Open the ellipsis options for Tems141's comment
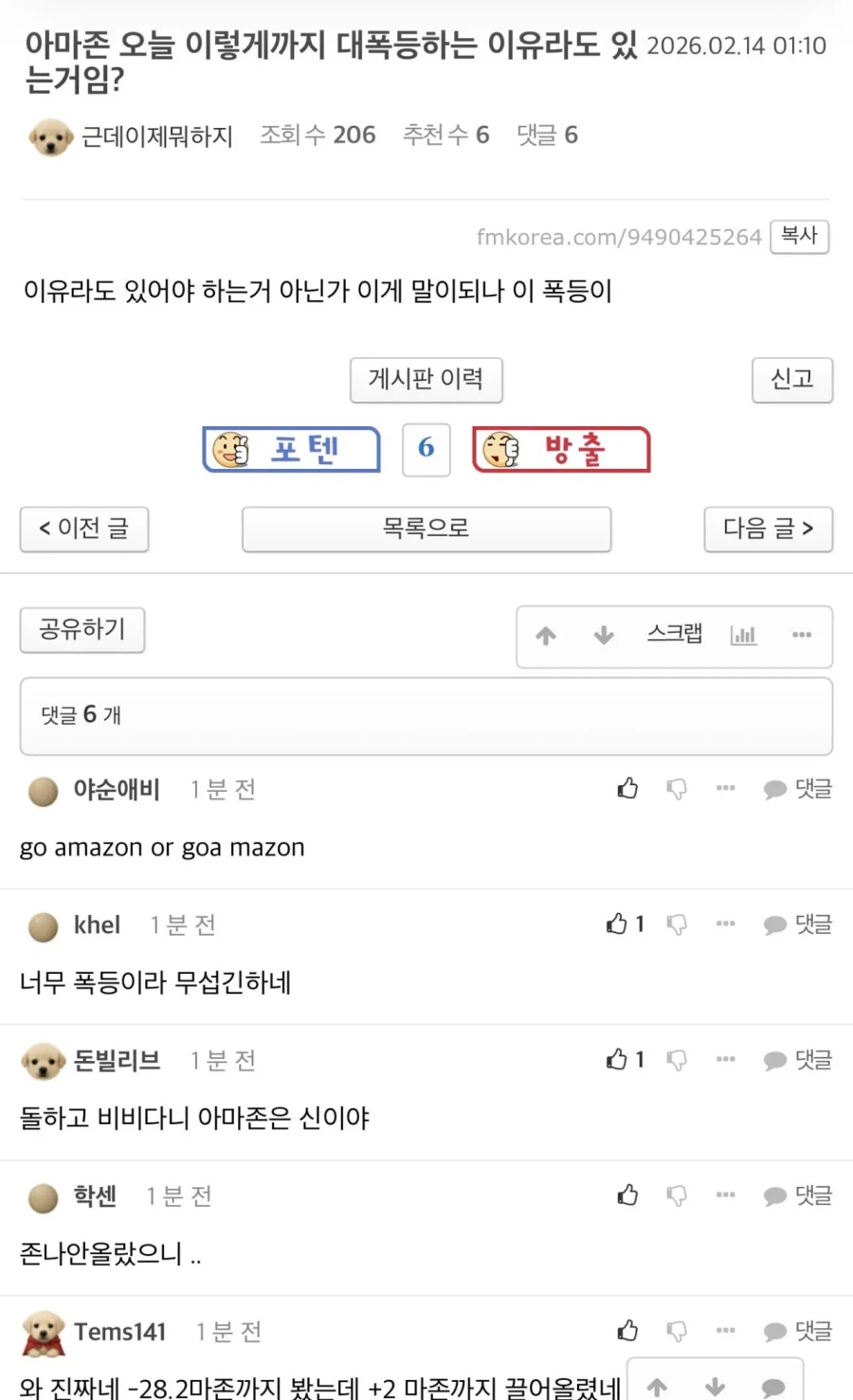 (x=725, y=1331)
